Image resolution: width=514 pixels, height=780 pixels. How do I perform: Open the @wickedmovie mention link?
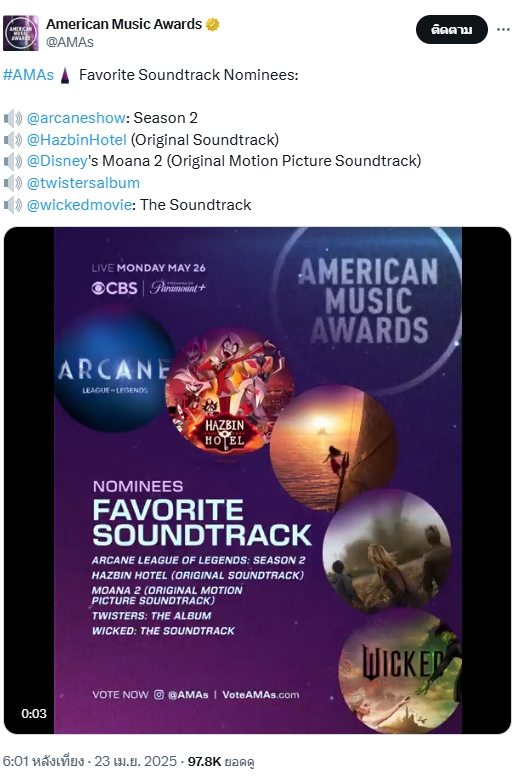(79, 205)
